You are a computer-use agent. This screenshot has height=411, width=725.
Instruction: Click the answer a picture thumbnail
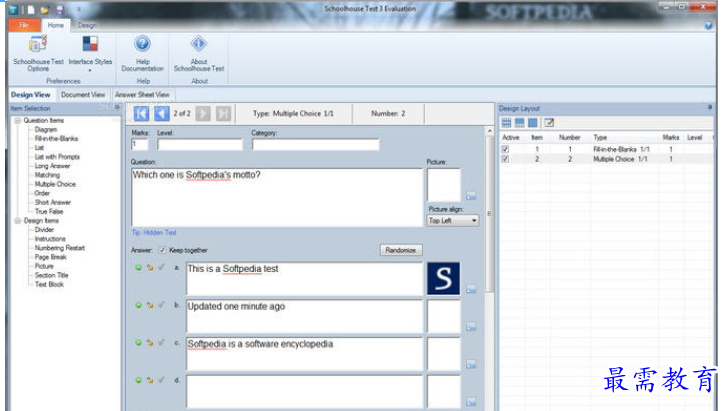[x=443, y=279]
